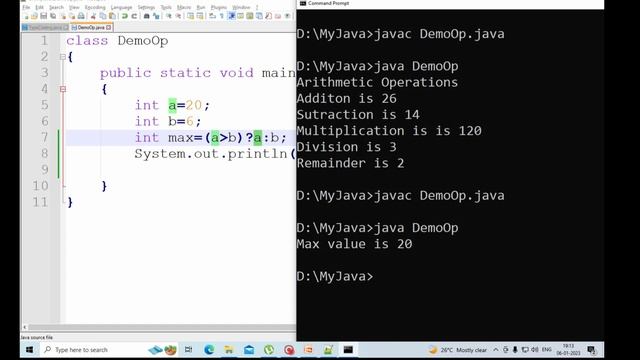Open the Tools menu

(x=166, y=7)
